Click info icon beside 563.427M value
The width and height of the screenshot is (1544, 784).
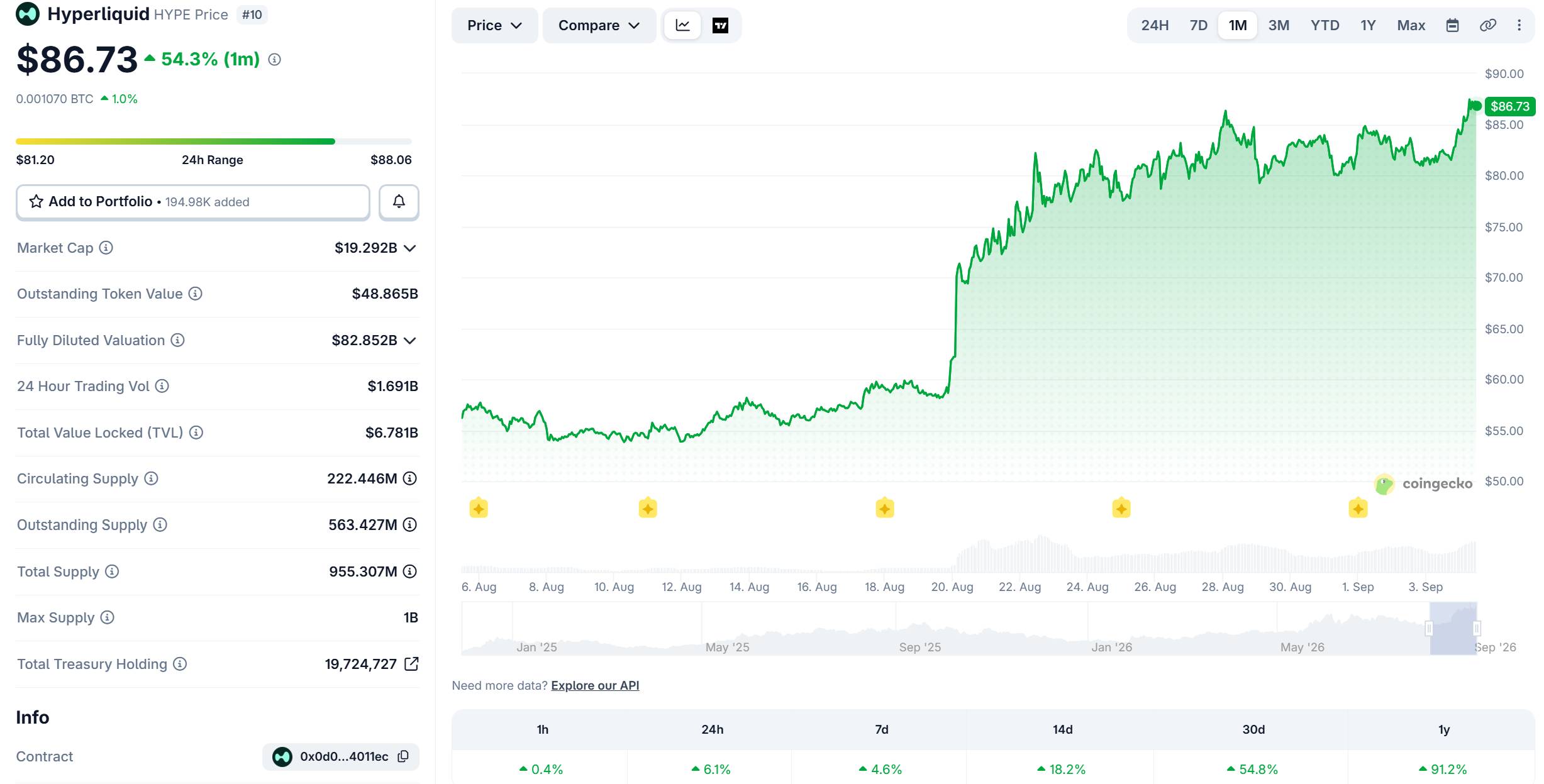click(x=410, y=524)
